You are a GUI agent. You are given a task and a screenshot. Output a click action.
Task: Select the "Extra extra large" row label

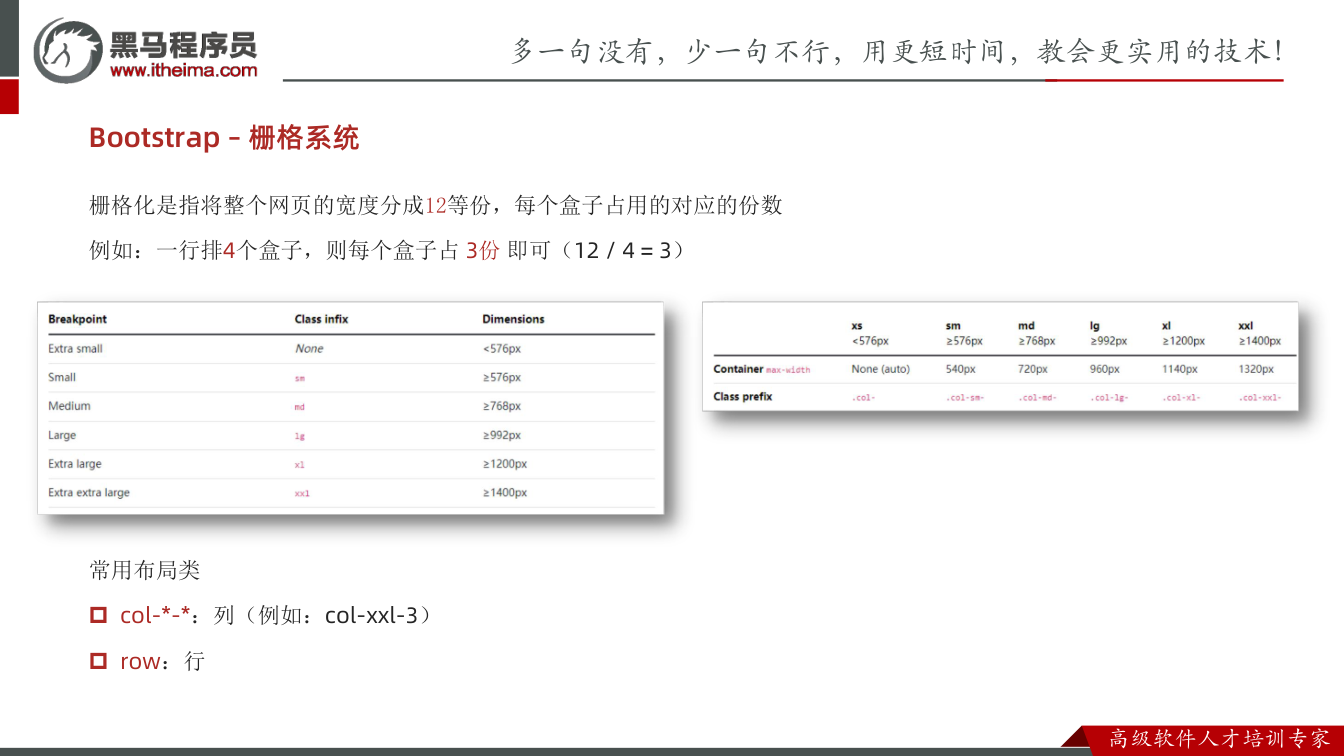coord(89,493)
